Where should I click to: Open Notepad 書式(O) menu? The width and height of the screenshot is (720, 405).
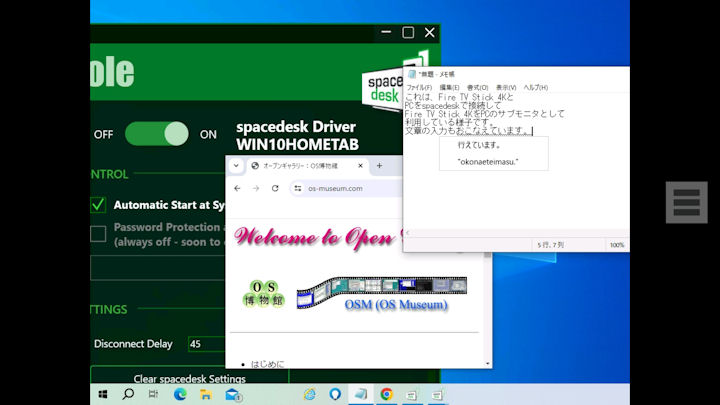click(x=478, y=87)
